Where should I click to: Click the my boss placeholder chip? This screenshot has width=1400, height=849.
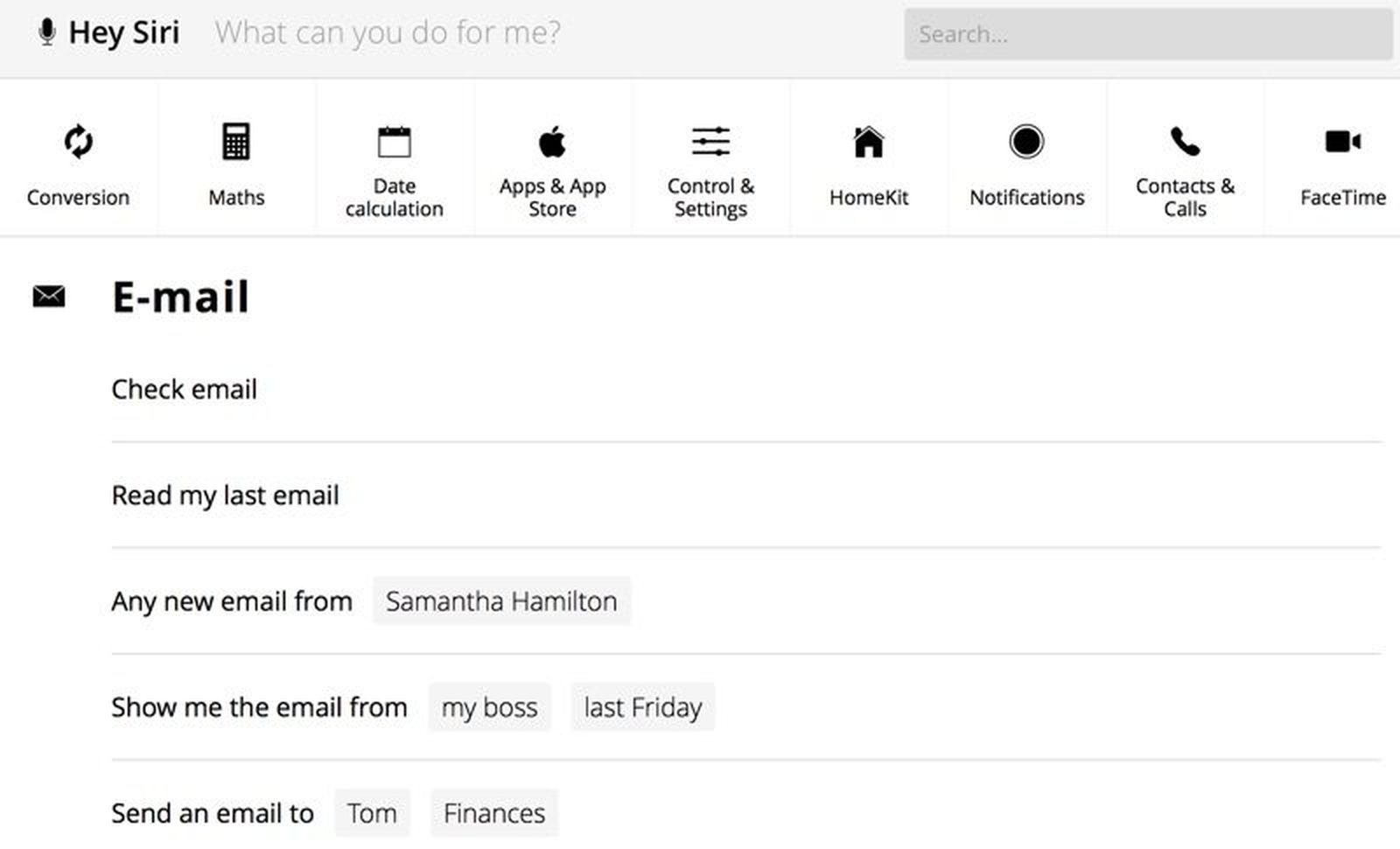tap(489, 707)
